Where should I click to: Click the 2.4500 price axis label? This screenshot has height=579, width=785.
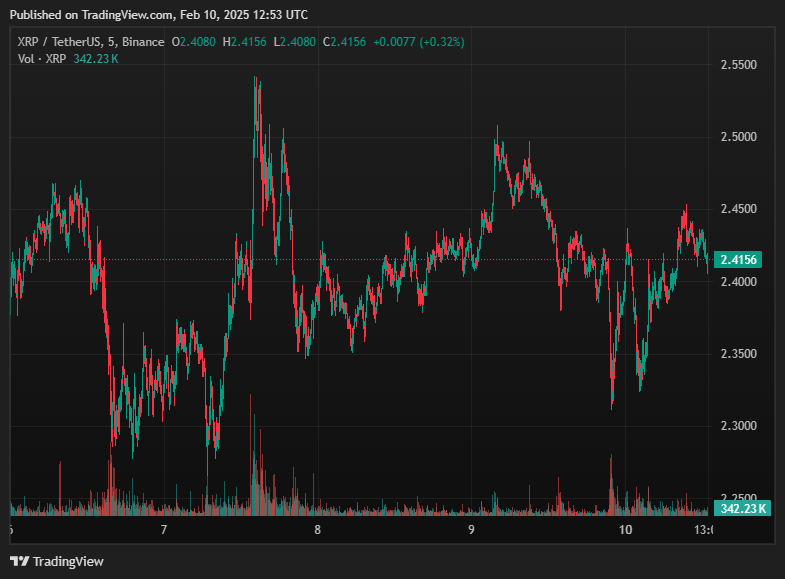pos(738,209)
